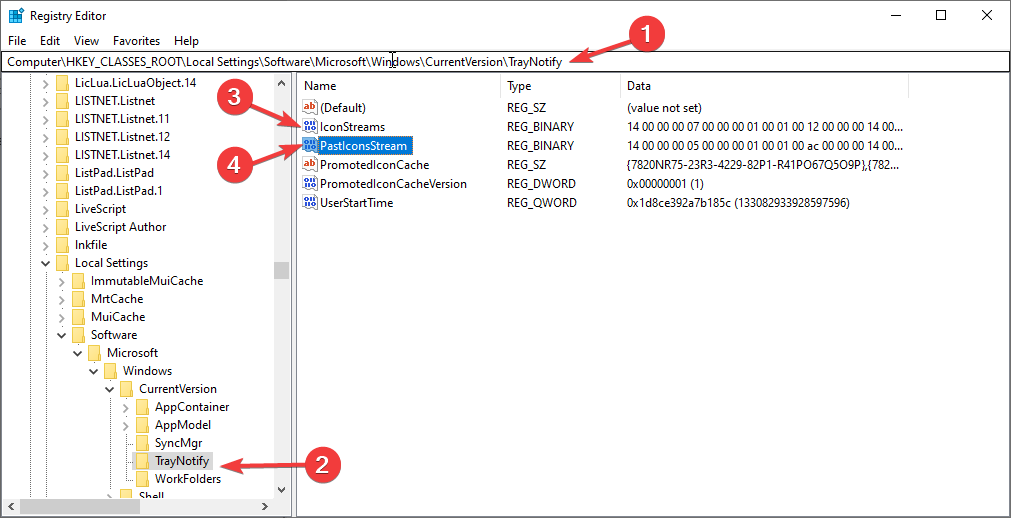The height and width of the screenshot is (518, 1011).
Task: Sort values by the Name column header
Action: (x=400, y=86)
